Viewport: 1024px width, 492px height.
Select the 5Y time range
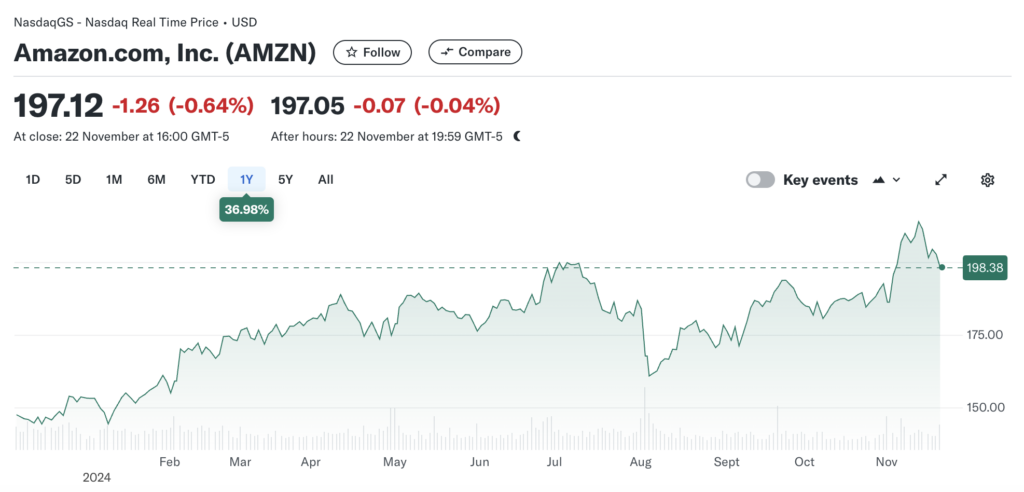286,180
